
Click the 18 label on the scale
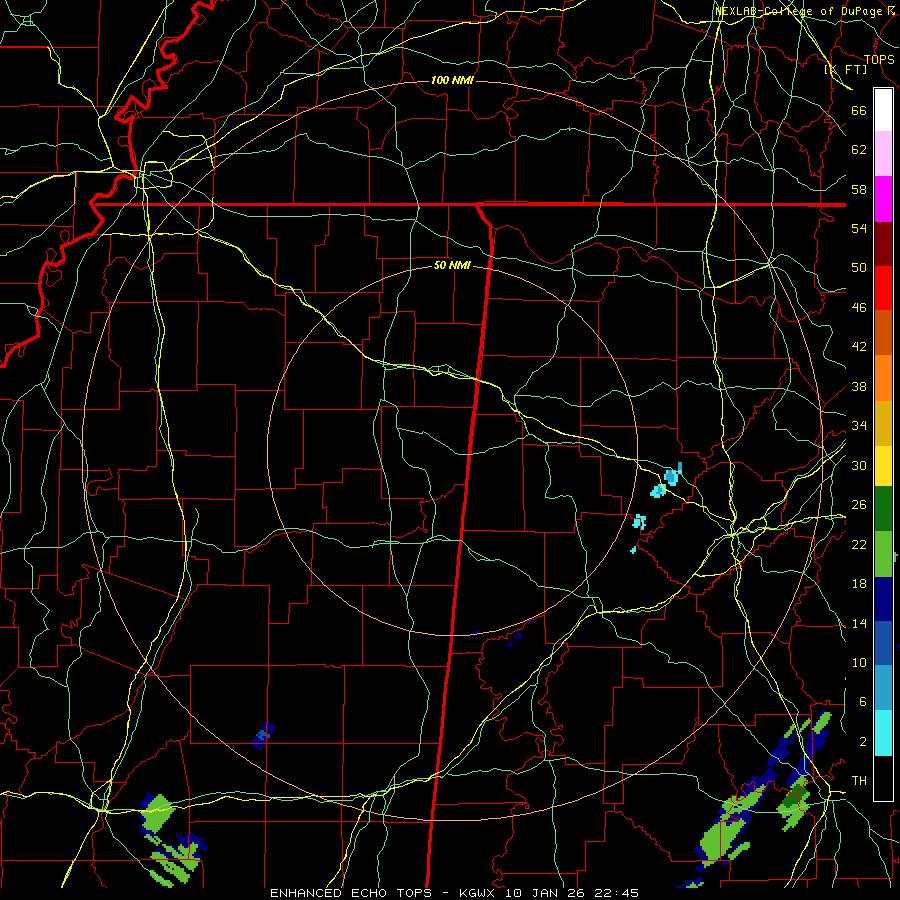pos(859,584)
